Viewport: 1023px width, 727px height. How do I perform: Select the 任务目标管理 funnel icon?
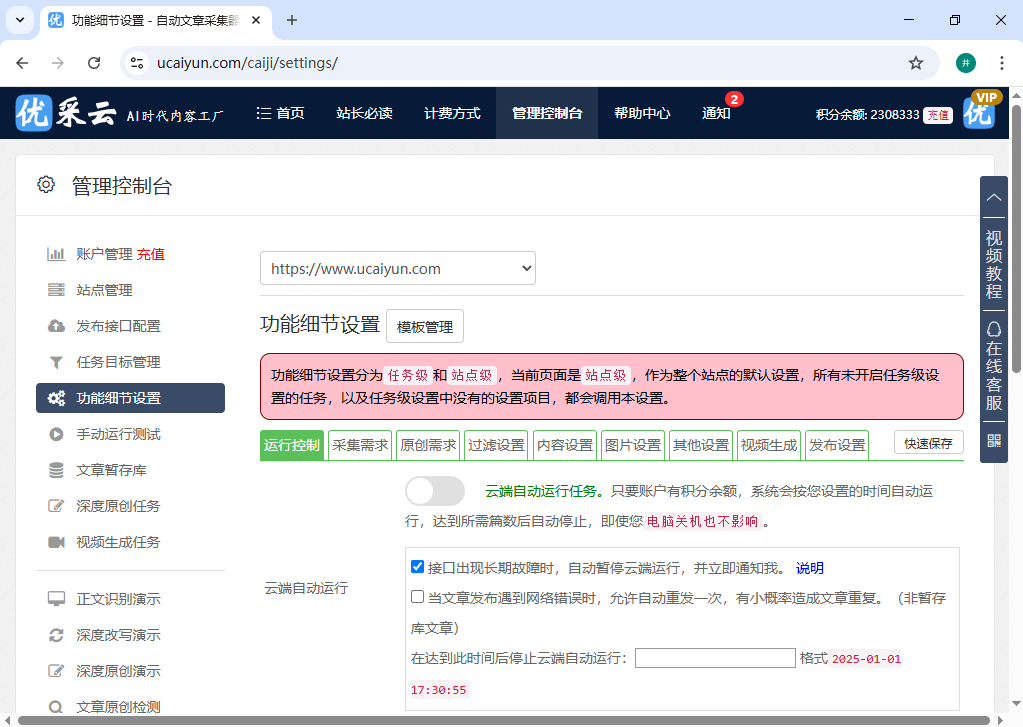(58, 362)
